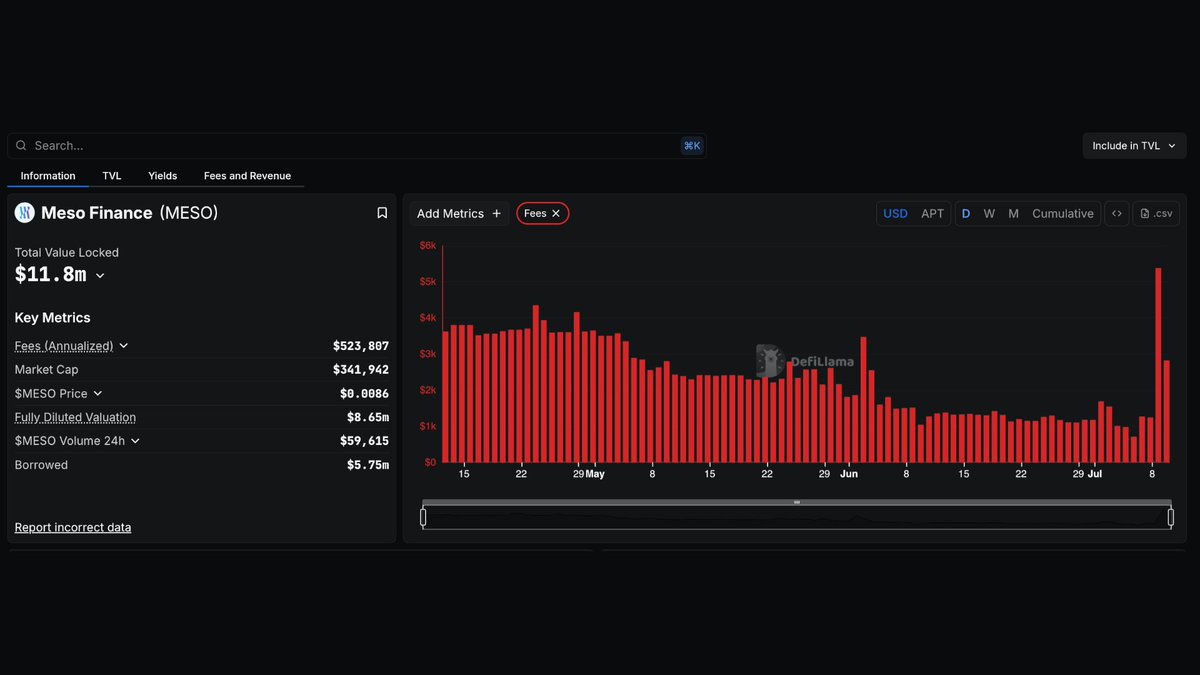Screen dimensions: 1200x675
Task: Download chart data as .csv
Action: [1156, 213]
